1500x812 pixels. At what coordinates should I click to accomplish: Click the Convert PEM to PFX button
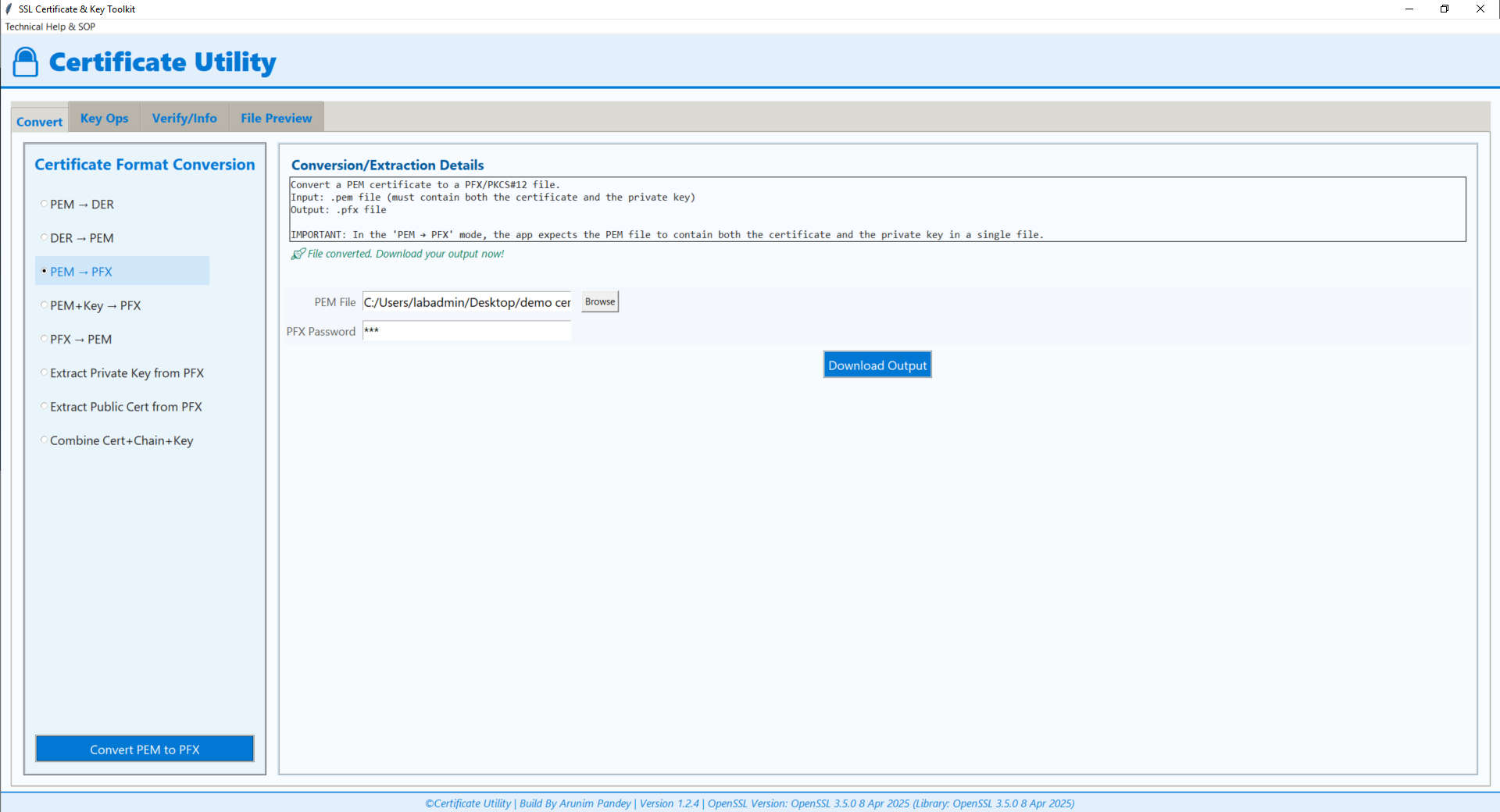click(144, 748)
